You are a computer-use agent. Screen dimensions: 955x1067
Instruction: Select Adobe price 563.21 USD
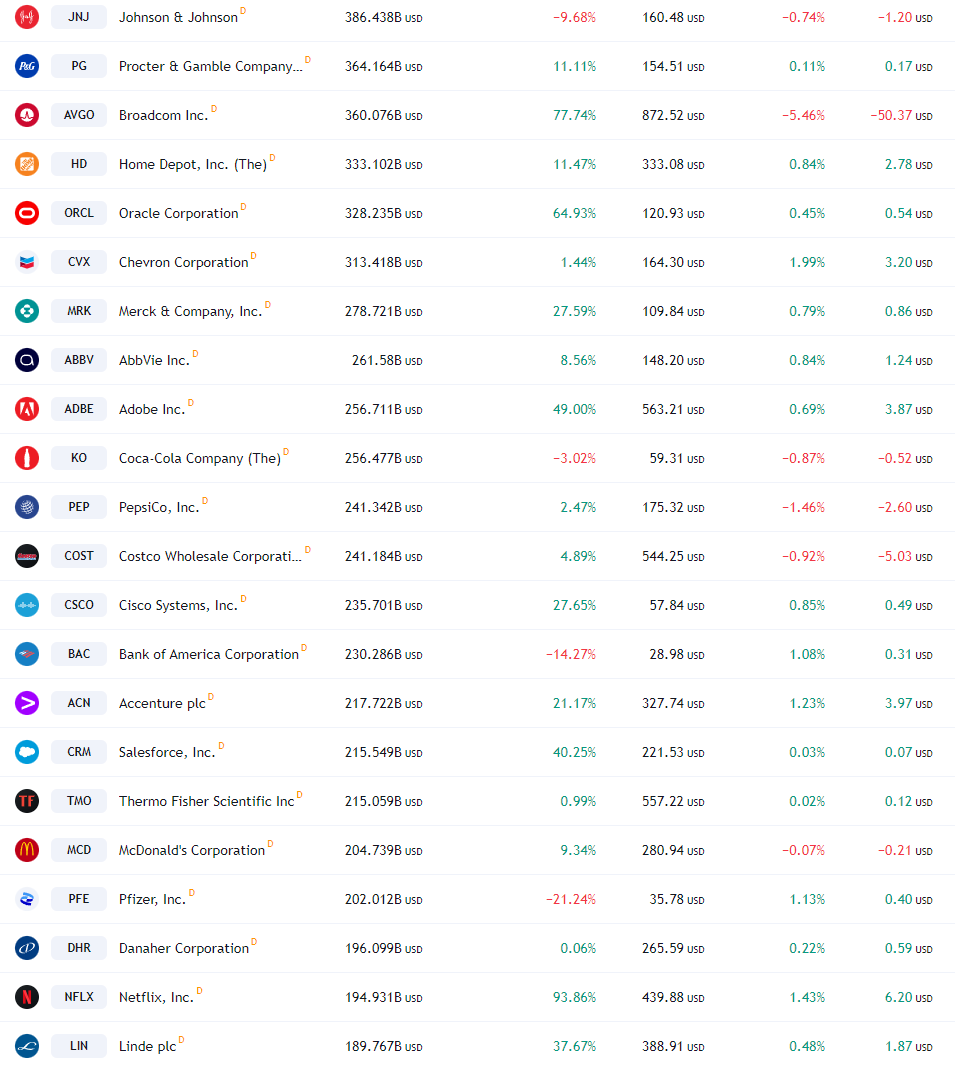pyautogui.click(x=673, y=410)
